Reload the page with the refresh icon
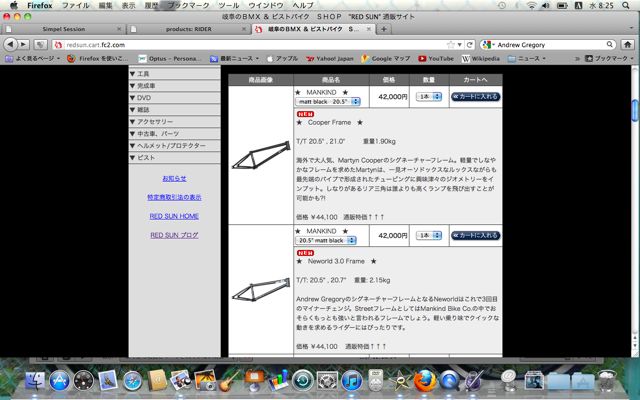 coord(470,44)
